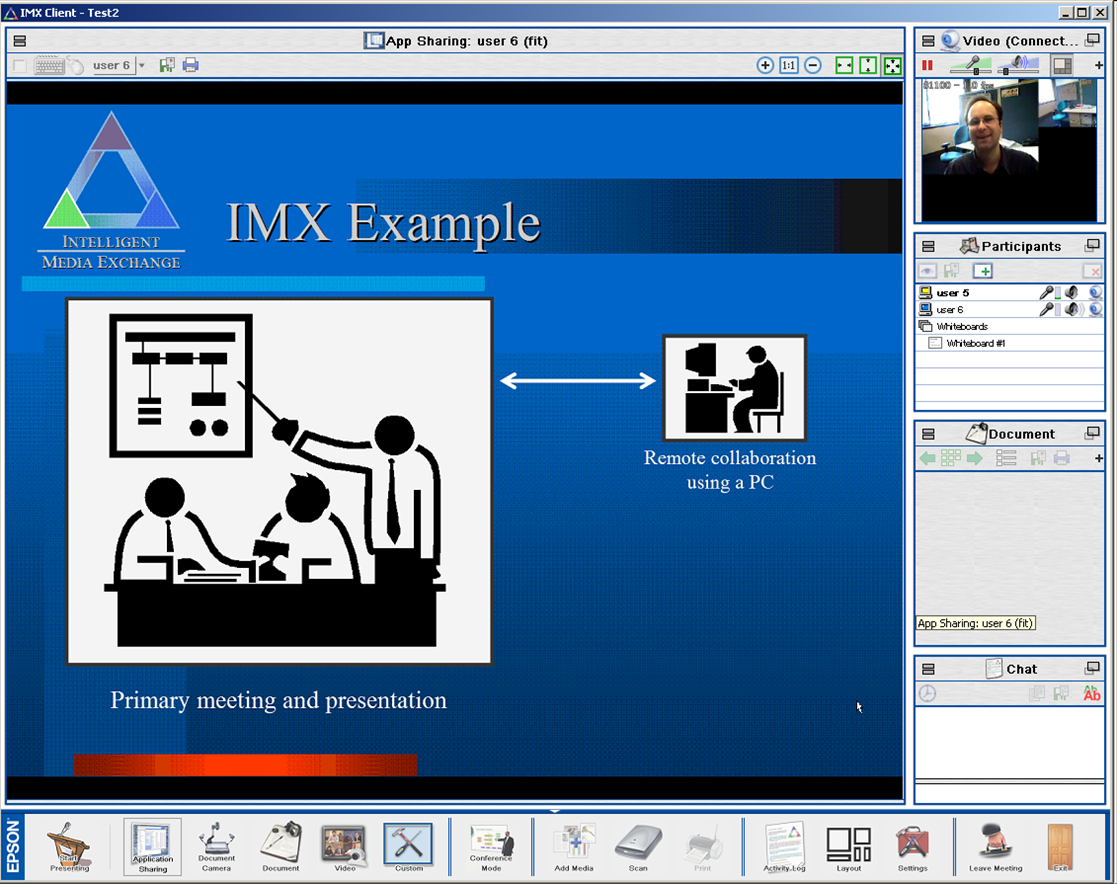Detach the Participants panel into a window
The height and width of the screenshot is (884, 1117).
click(1092, 246)
